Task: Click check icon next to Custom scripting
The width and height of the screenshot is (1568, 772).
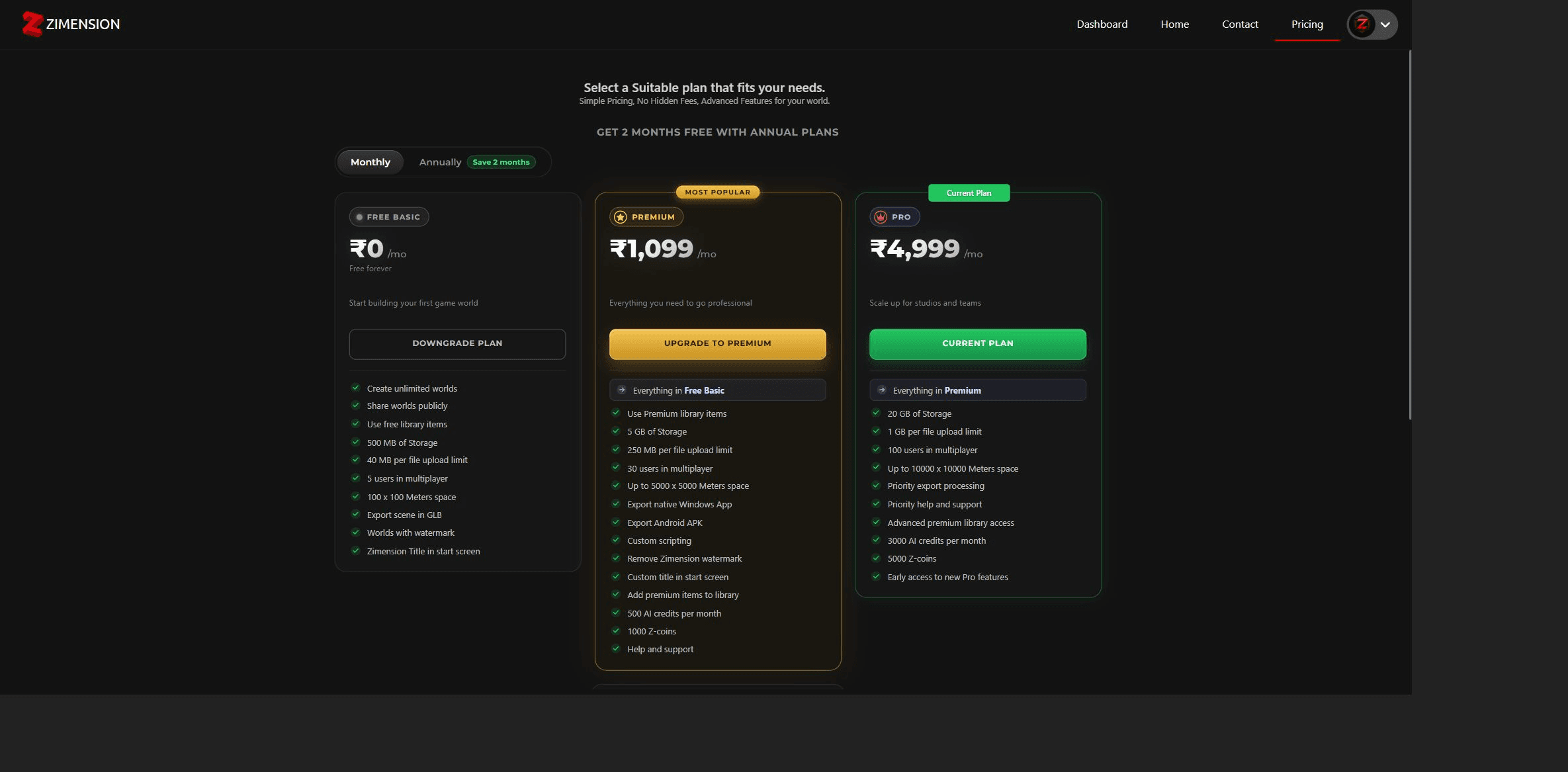Action: (x=615, y=540)
